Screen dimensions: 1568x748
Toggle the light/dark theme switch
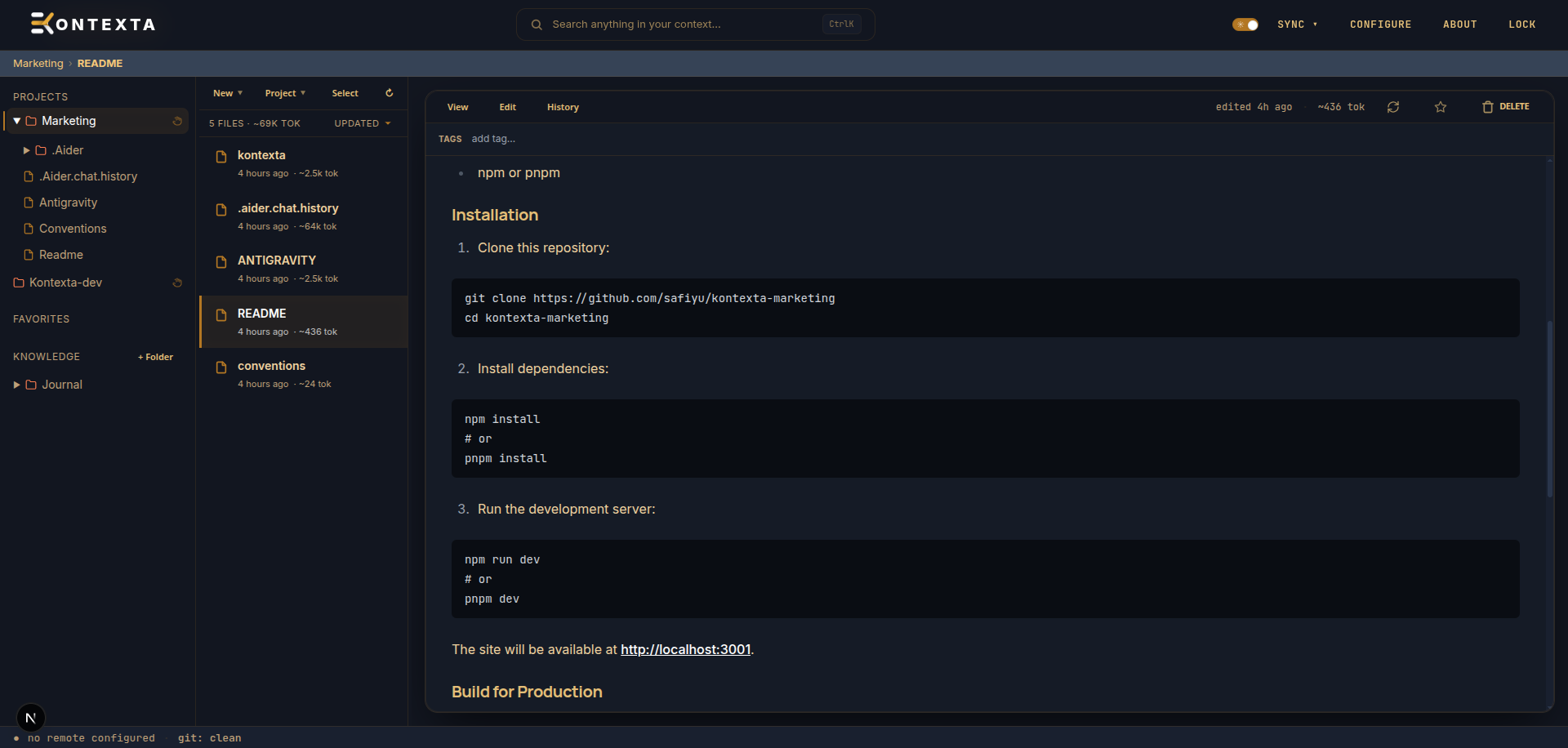pos(1245,24)
